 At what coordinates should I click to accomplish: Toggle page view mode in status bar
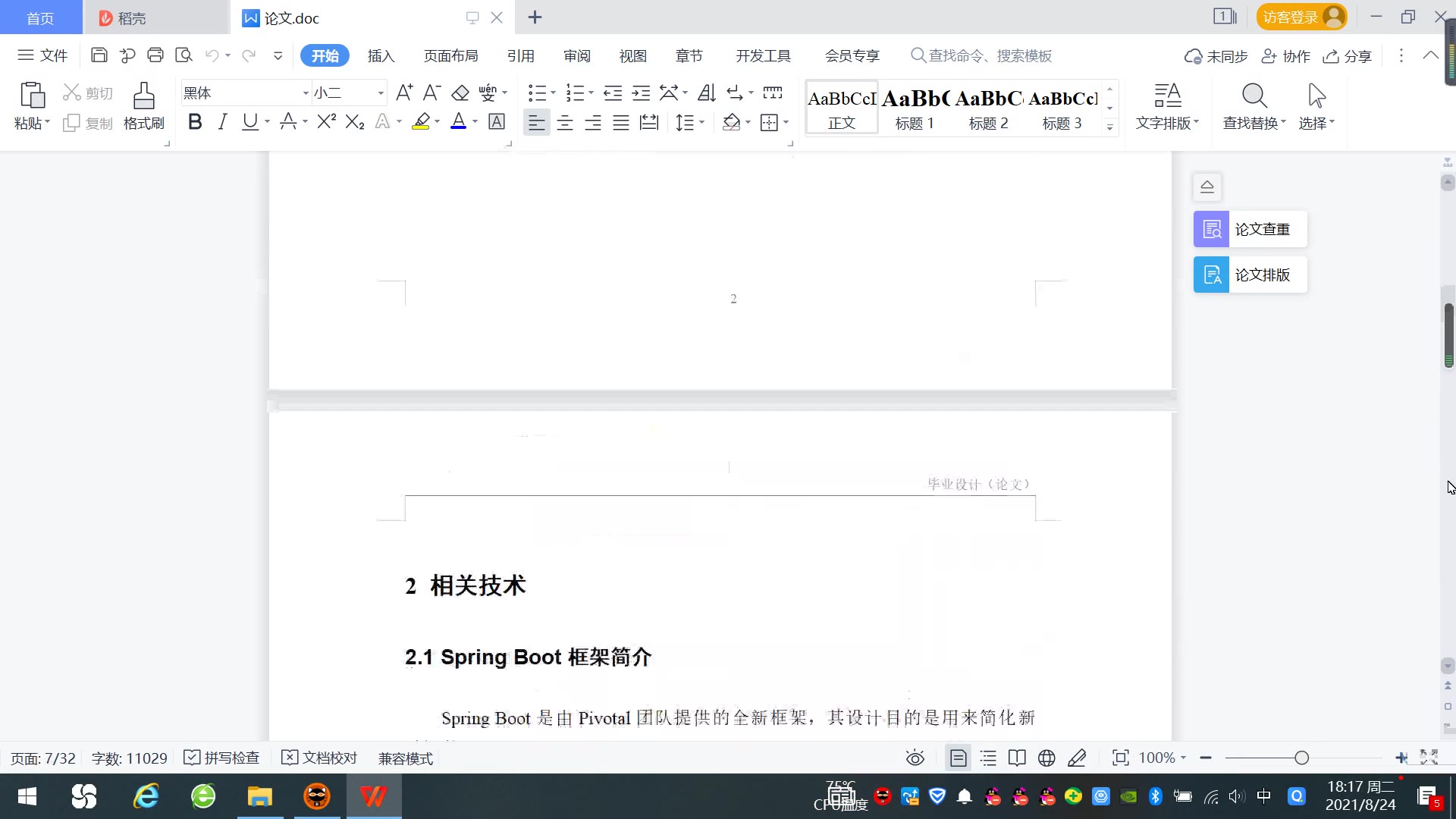pos(959,758)
